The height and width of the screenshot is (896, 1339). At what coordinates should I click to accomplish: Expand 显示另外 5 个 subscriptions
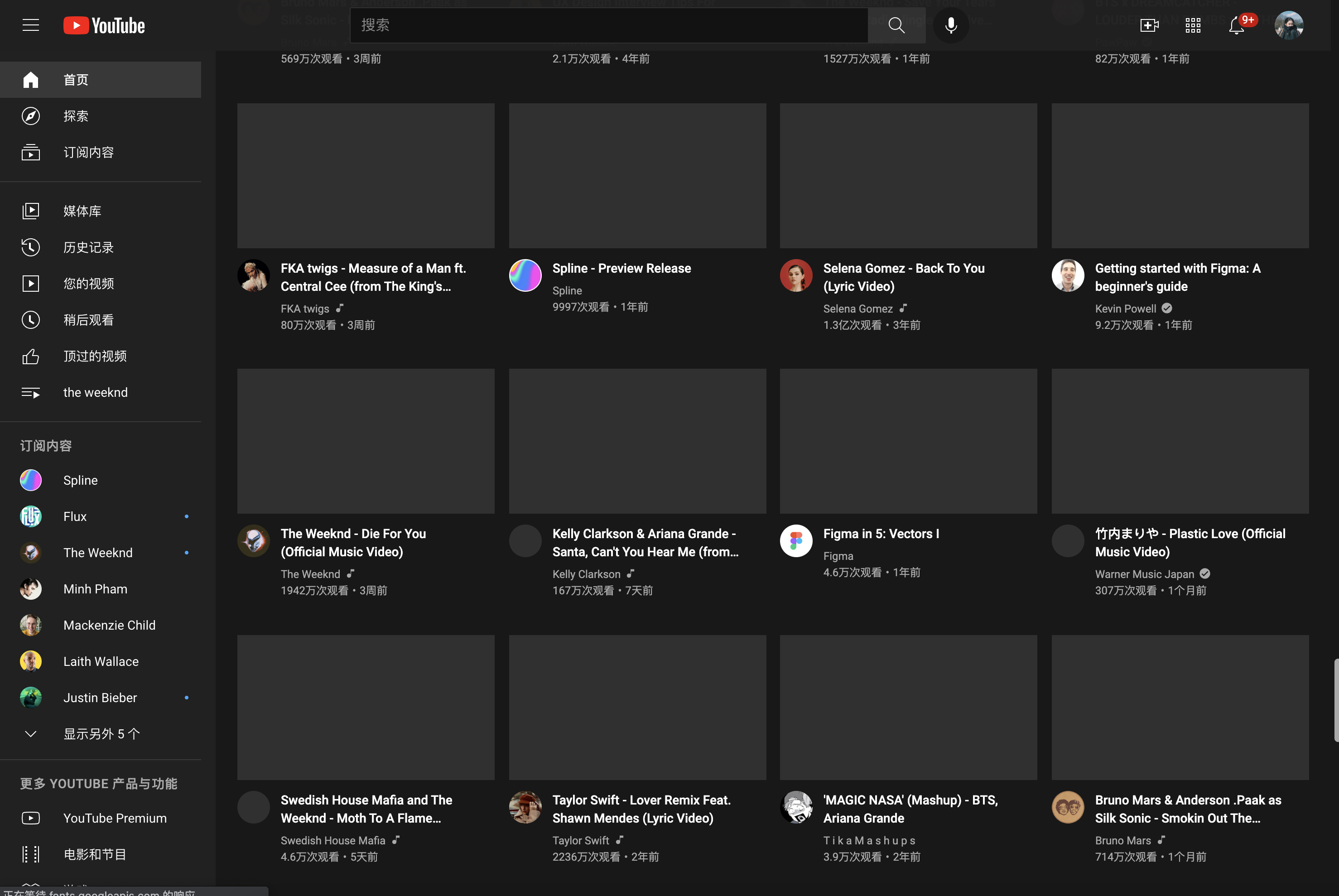[x=101, y=734]
